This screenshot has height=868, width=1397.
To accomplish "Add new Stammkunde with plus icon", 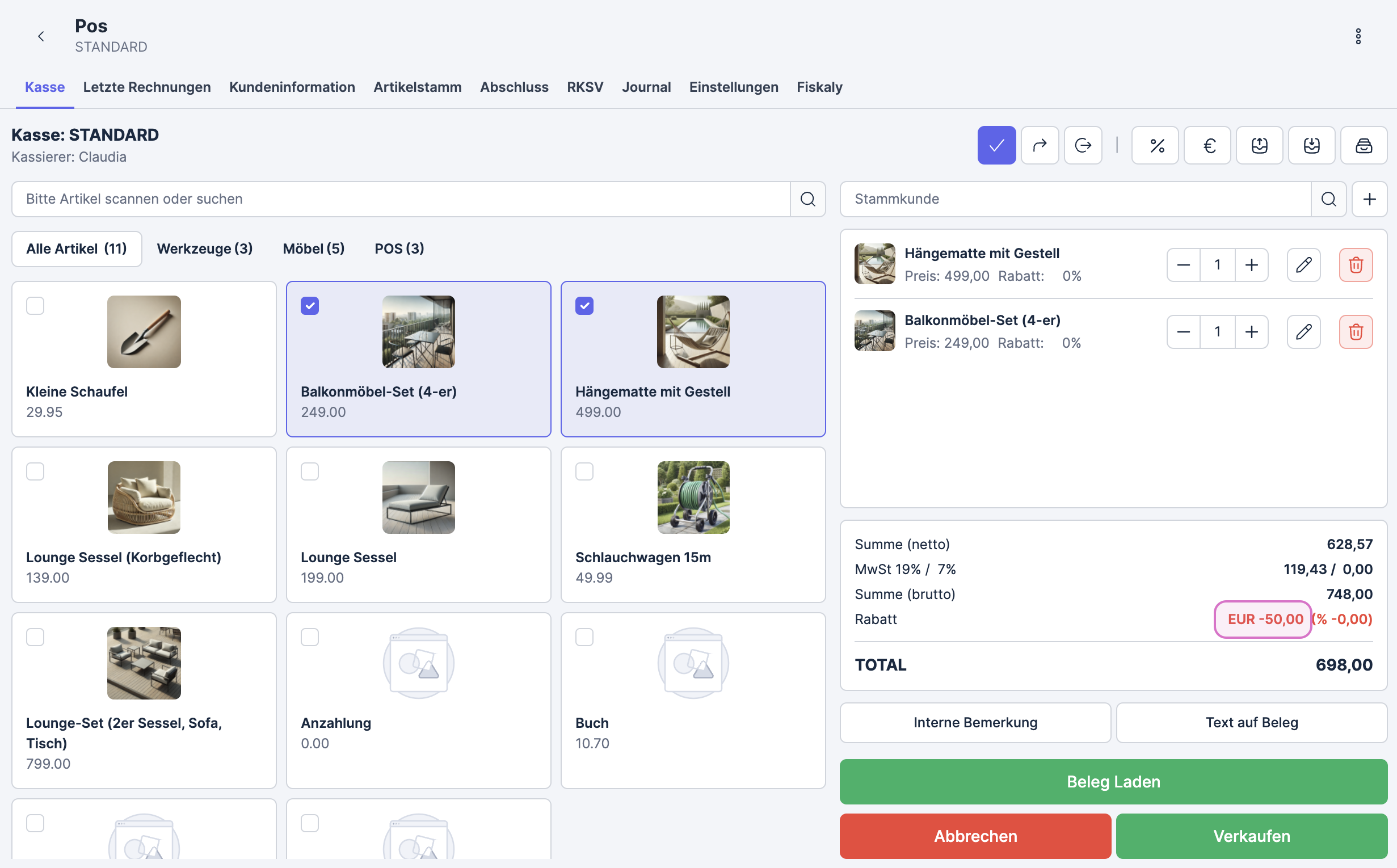I will point(1369,199).
